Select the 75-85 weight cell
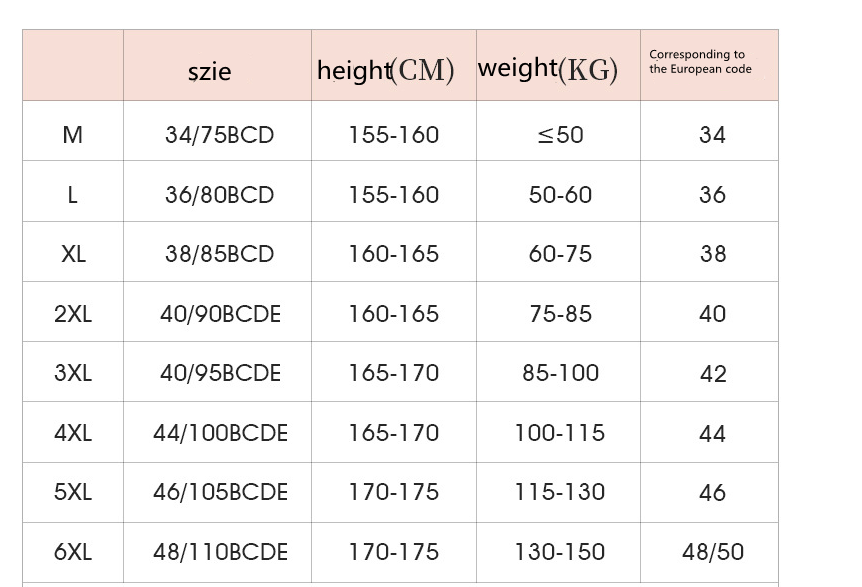862x587 pixels. click(x=560, y=314)
